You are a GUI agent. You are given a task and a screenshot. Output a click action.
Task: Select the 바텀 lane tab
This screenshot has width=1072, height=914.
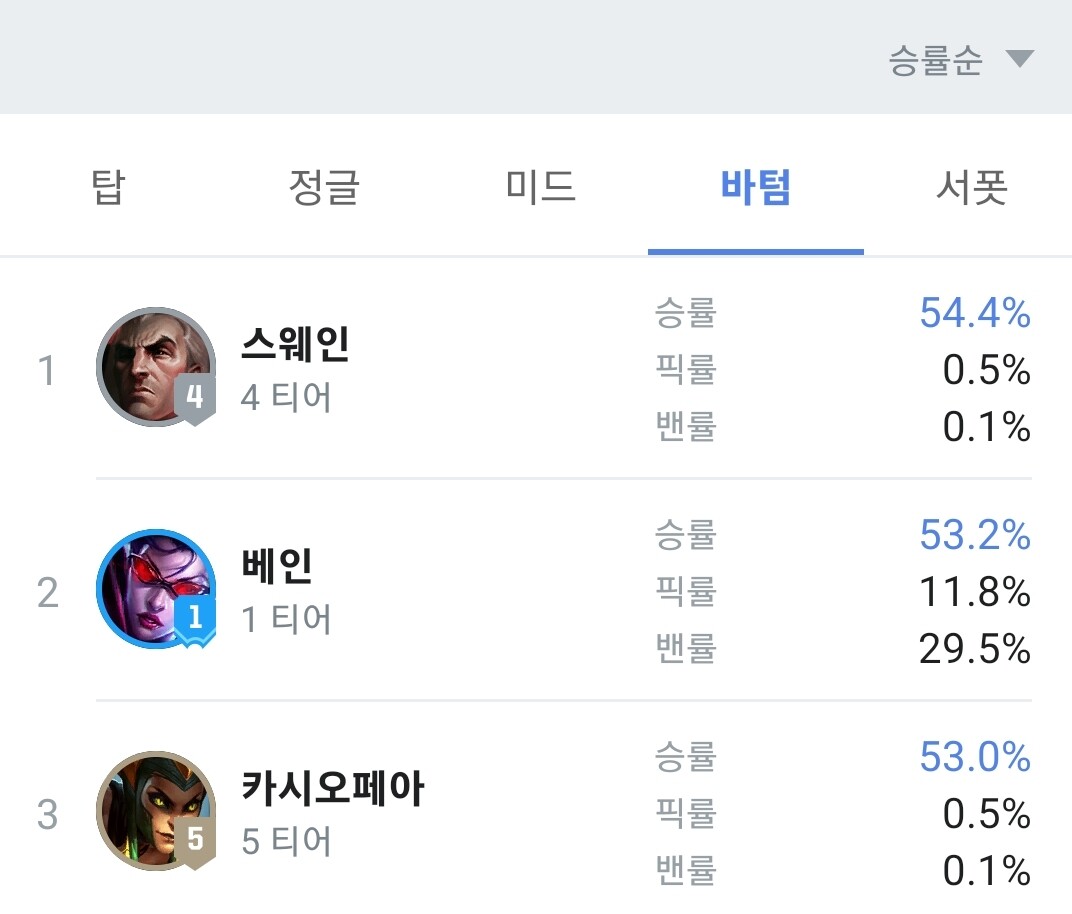tap(756, 187)
